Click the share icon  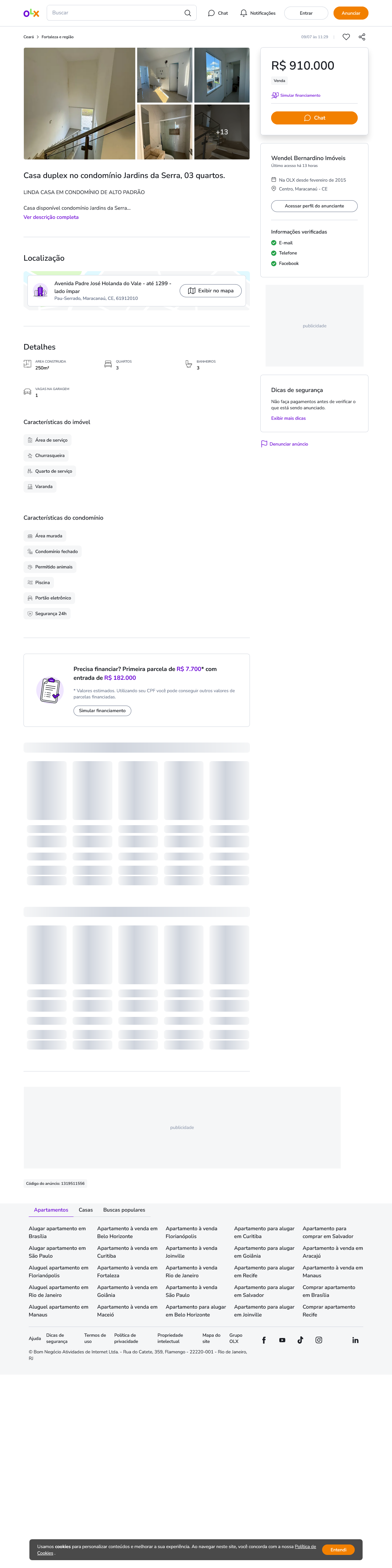pos(362,37)
